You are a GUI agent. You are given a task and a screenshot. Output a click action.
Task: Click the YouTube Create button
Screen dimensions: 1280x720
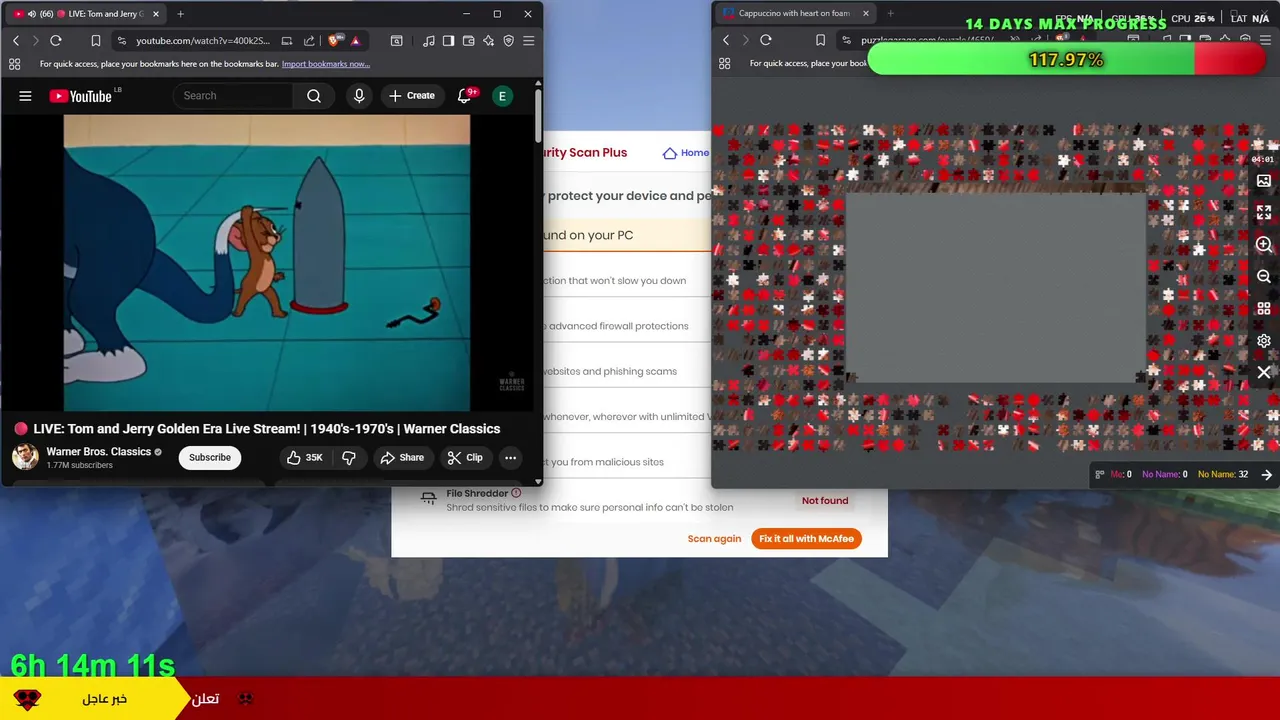(411, 96)
